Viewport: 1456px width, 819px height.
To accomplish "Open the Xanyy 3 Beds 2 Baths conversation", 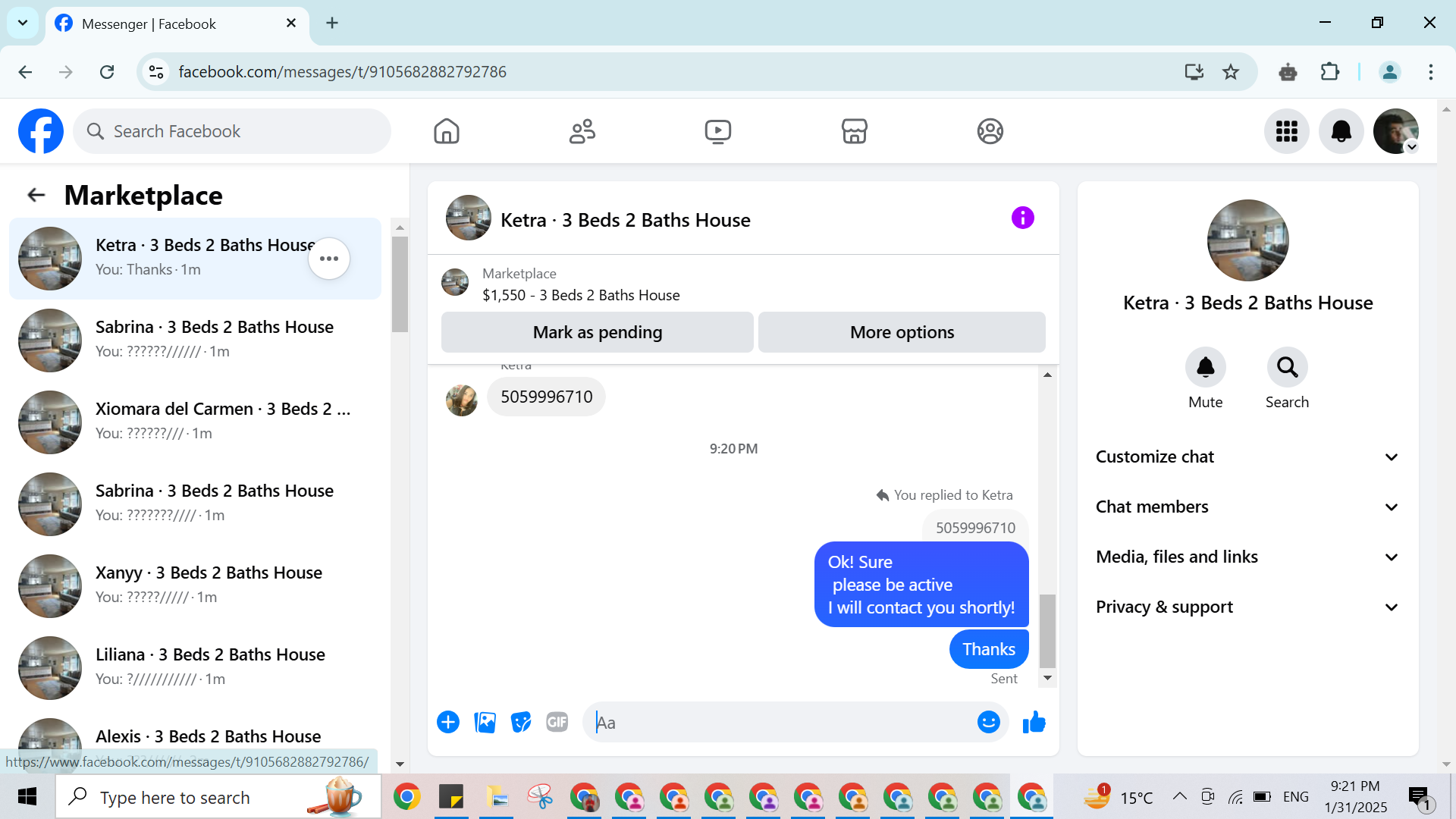I will [x=195, y=585].
